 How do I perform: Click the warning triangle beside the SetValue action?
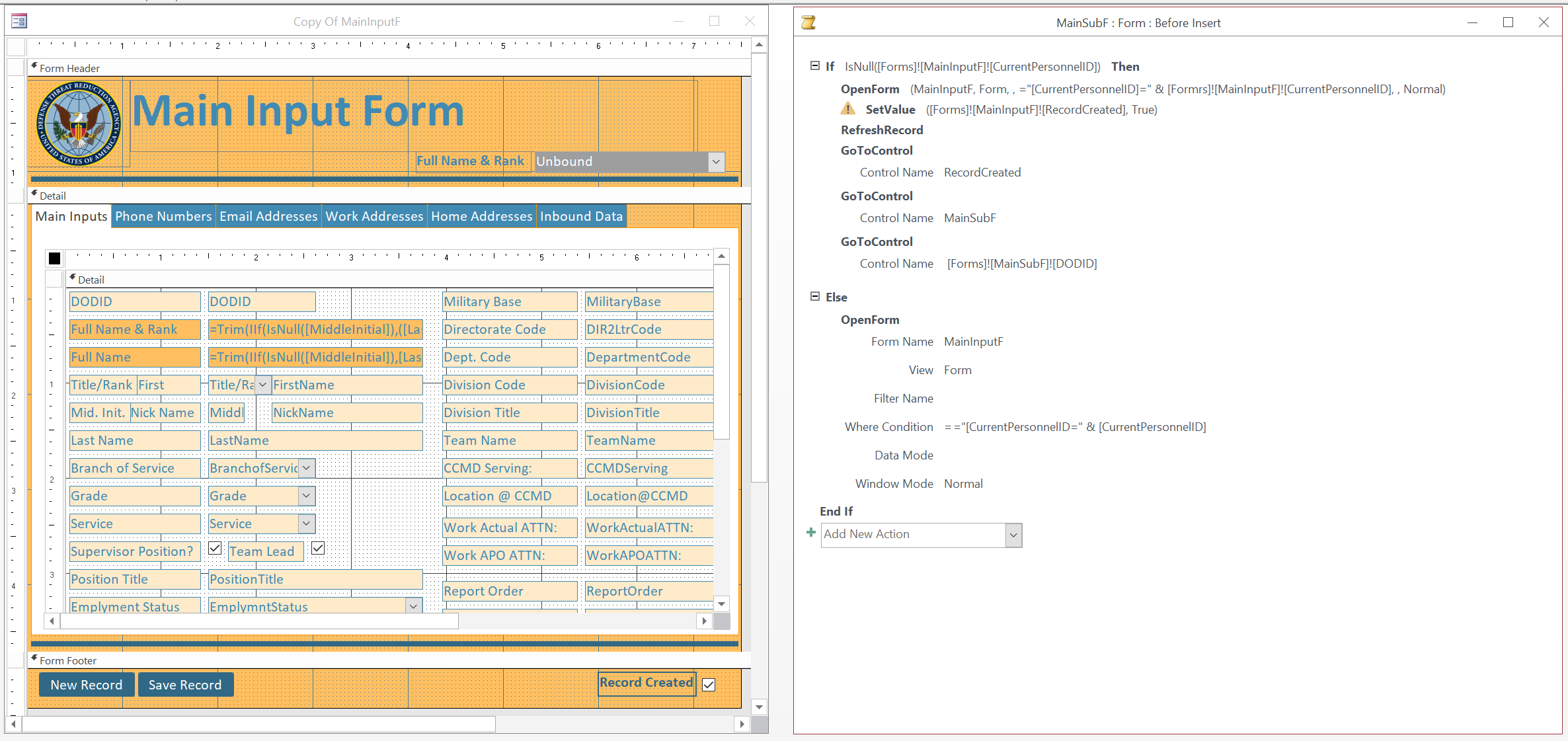click(x=848, y=109)
